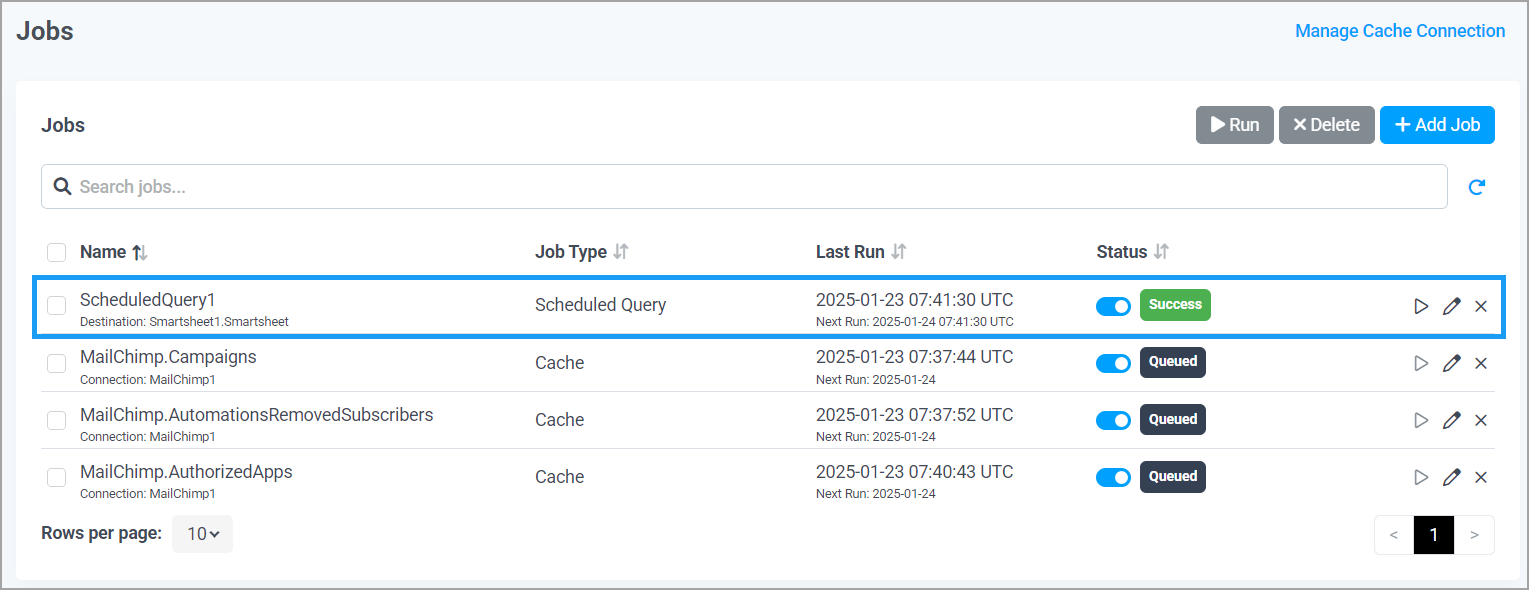Run the ScheduledQuery1 job using its row play icon

pyautogui.click(x=1421, y=305)
